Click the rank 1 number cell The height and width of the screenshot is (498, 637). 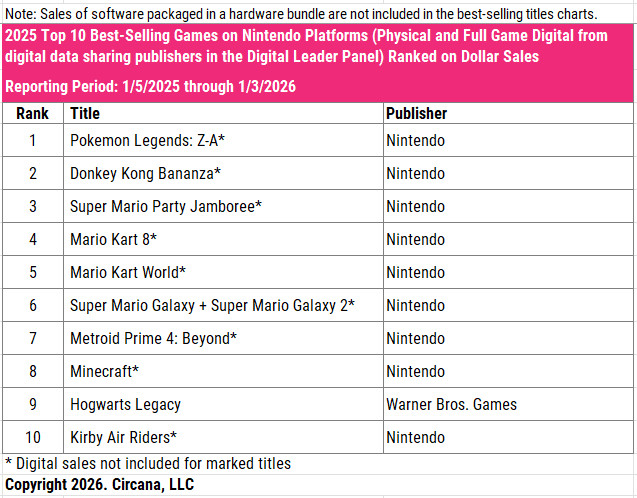[x=33, y=141]
